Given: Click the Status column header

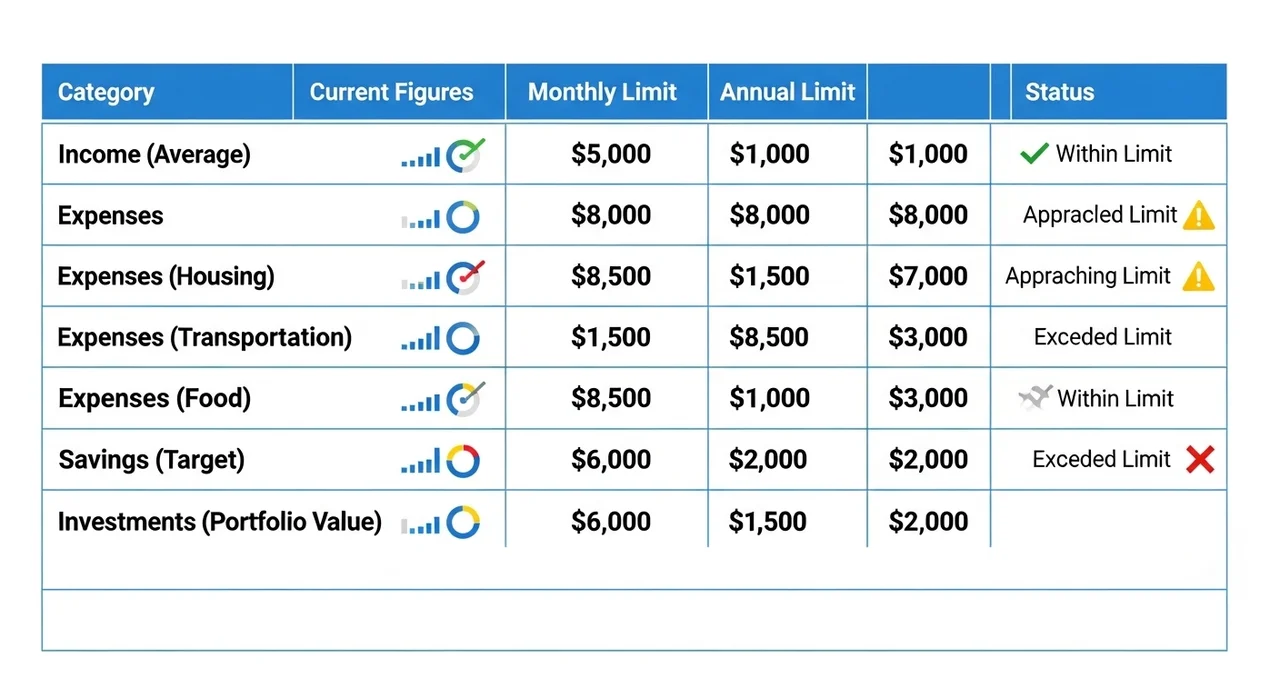Looking at the screenshot, I should point(1059,93).
